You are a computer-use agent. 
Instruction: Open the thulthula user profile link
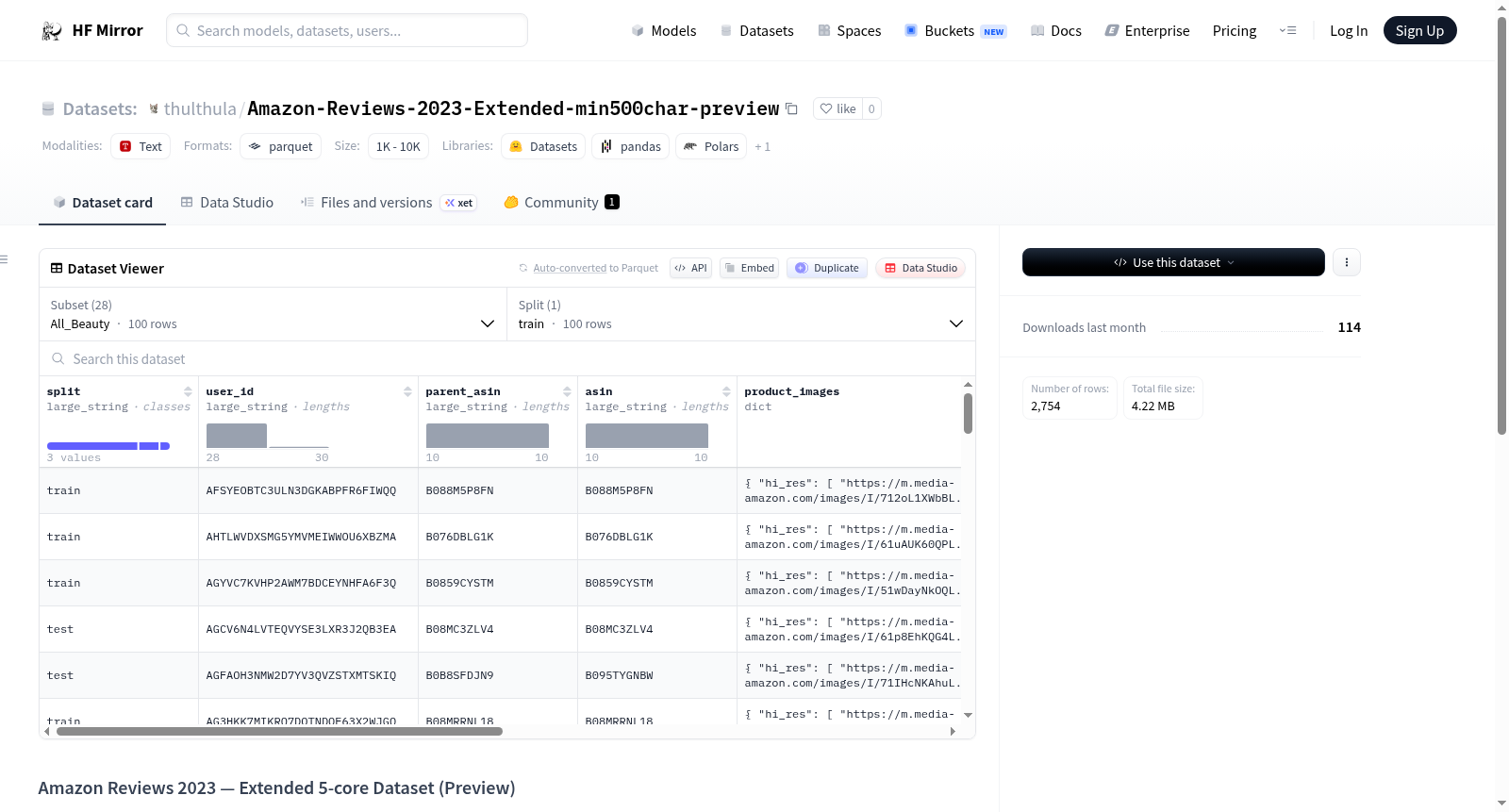[x=200, y=108]
